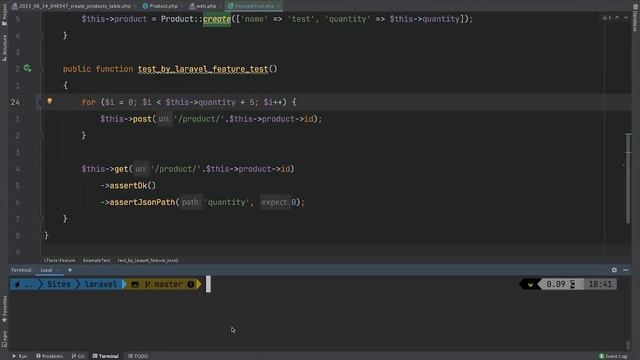The image size is (640, 360).
Task: Click test function closing brace fold marker
Action: (41, 219)
